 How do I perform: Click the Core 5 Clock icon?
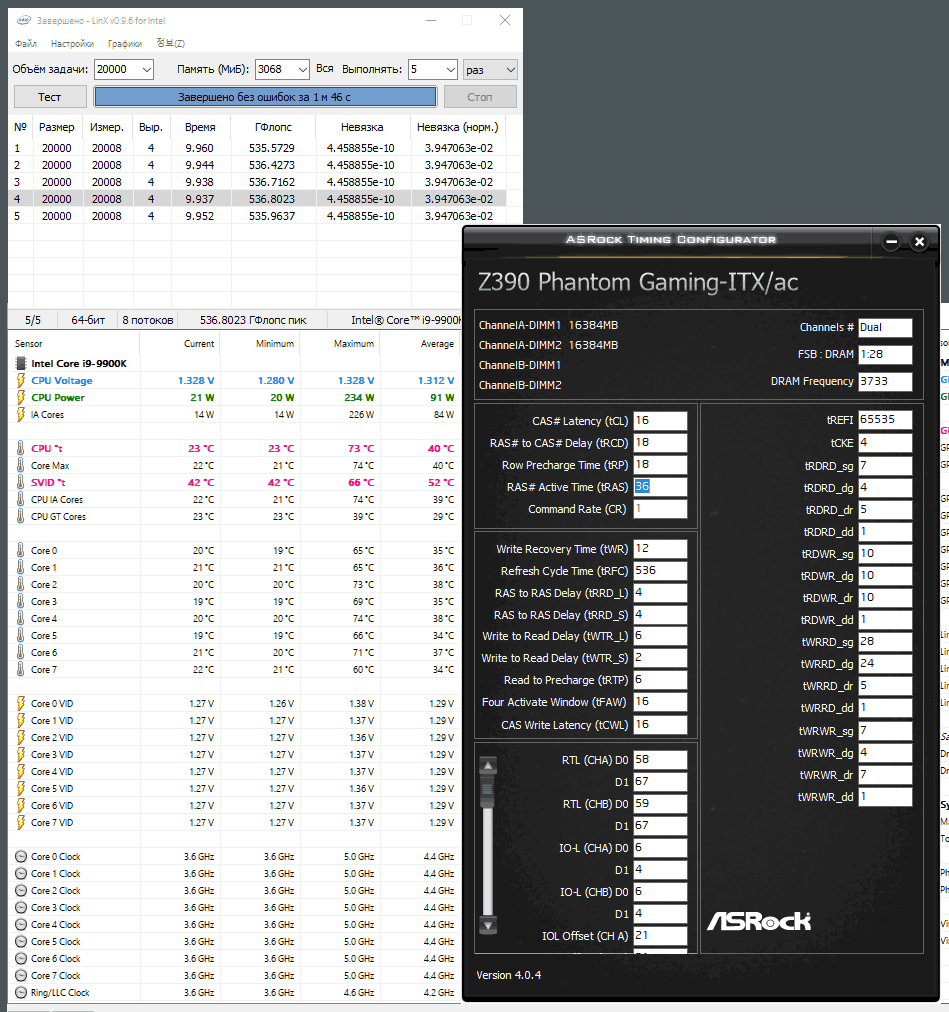coord(21,942)
